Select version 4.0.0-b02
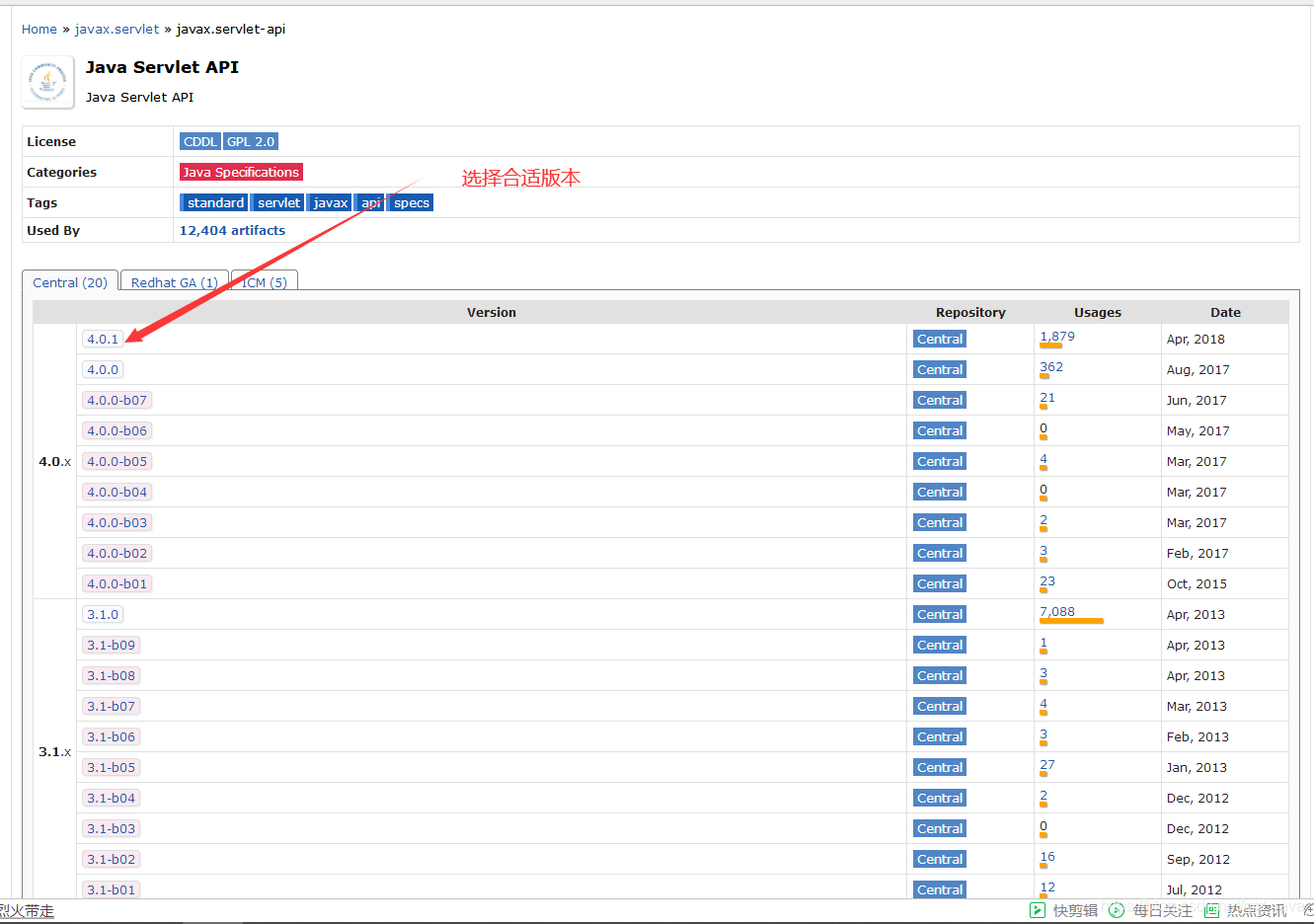1314x924 pixels. click(x=116, y=553)
